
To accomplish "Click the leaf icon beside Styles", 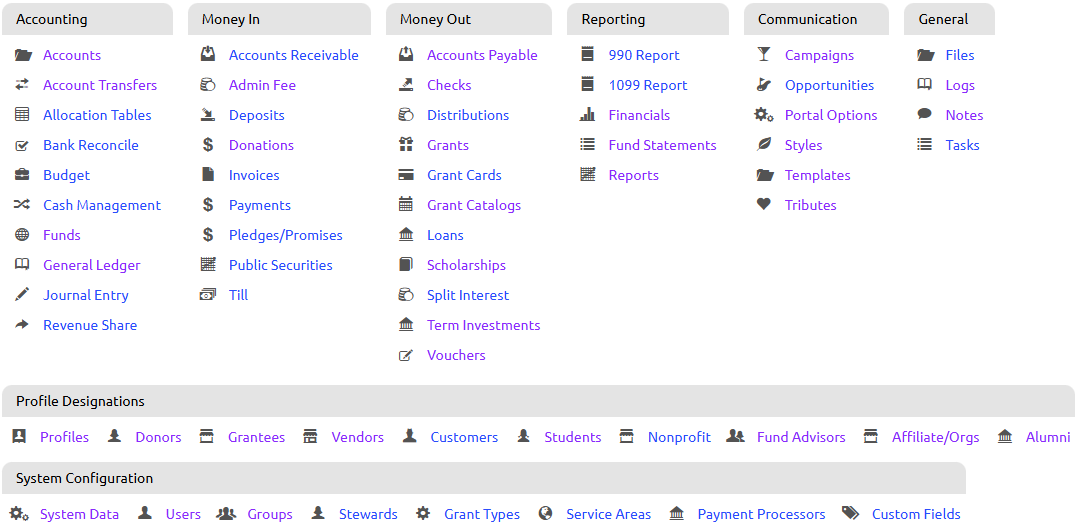I will coord(764,145).
